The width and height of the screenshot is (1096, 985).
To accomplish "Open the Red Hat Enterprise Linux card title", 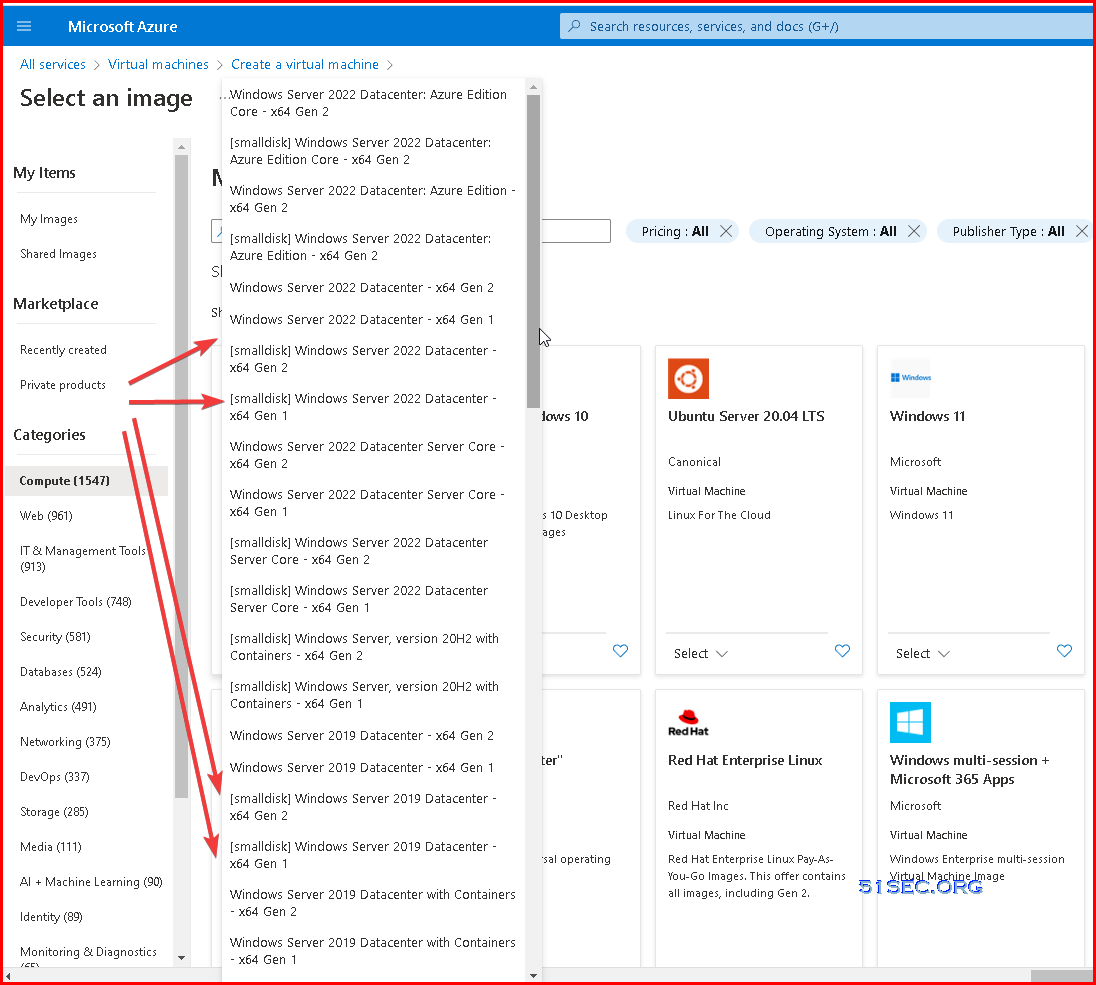I will point(745,760).
